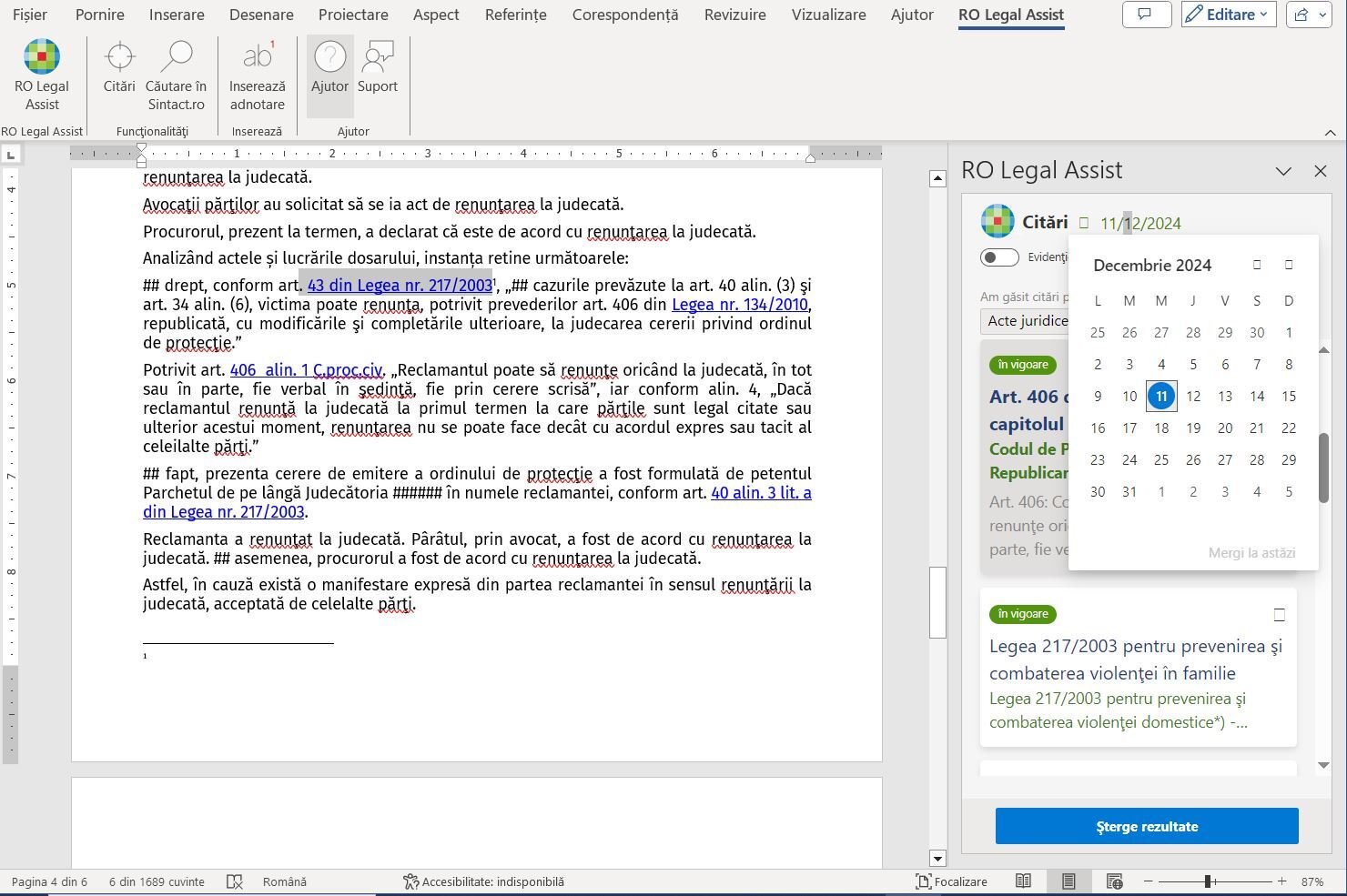Open Legea 217/2003 pentru prevenirea result title
1347x896 pixels.
click(x=1136, y=659)
